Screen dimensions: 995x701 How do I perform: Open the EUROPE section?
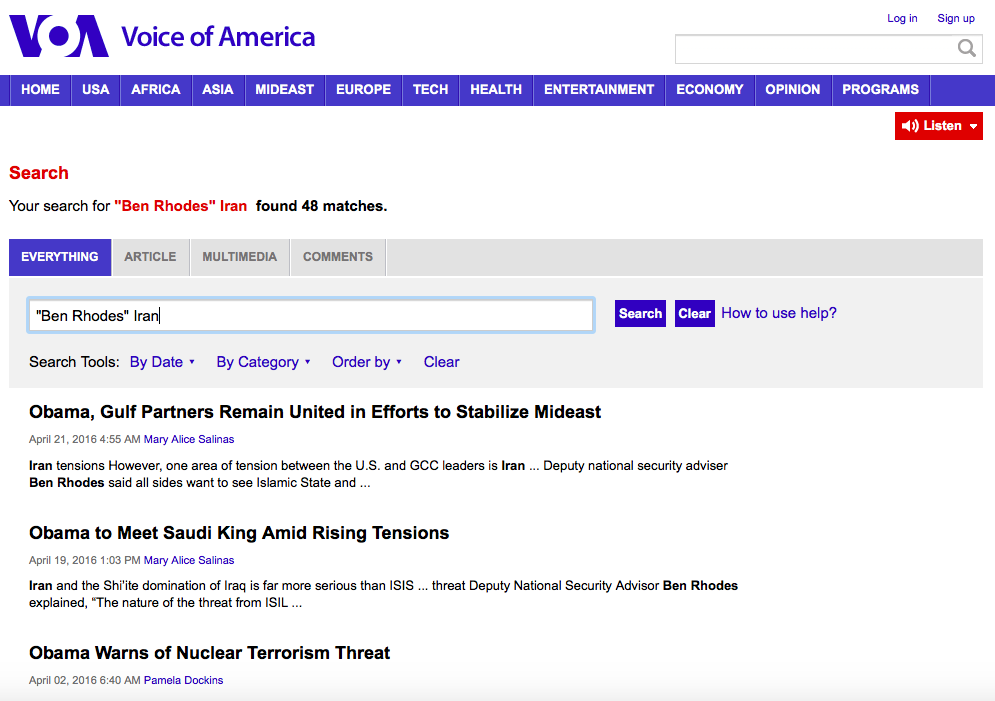pyautogui.click(x=363, y=89)
